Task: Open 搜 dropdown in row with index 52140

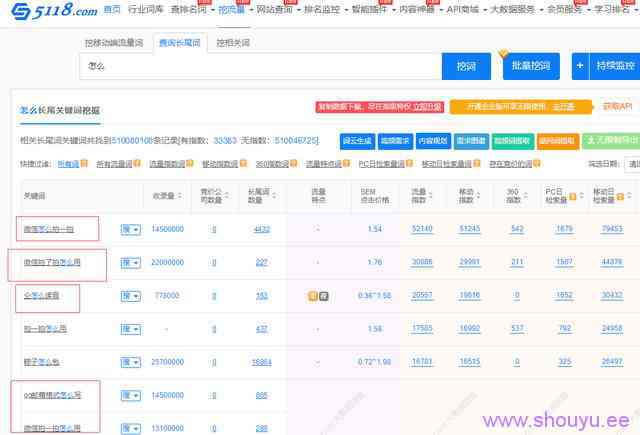Action: pos(131,229)
